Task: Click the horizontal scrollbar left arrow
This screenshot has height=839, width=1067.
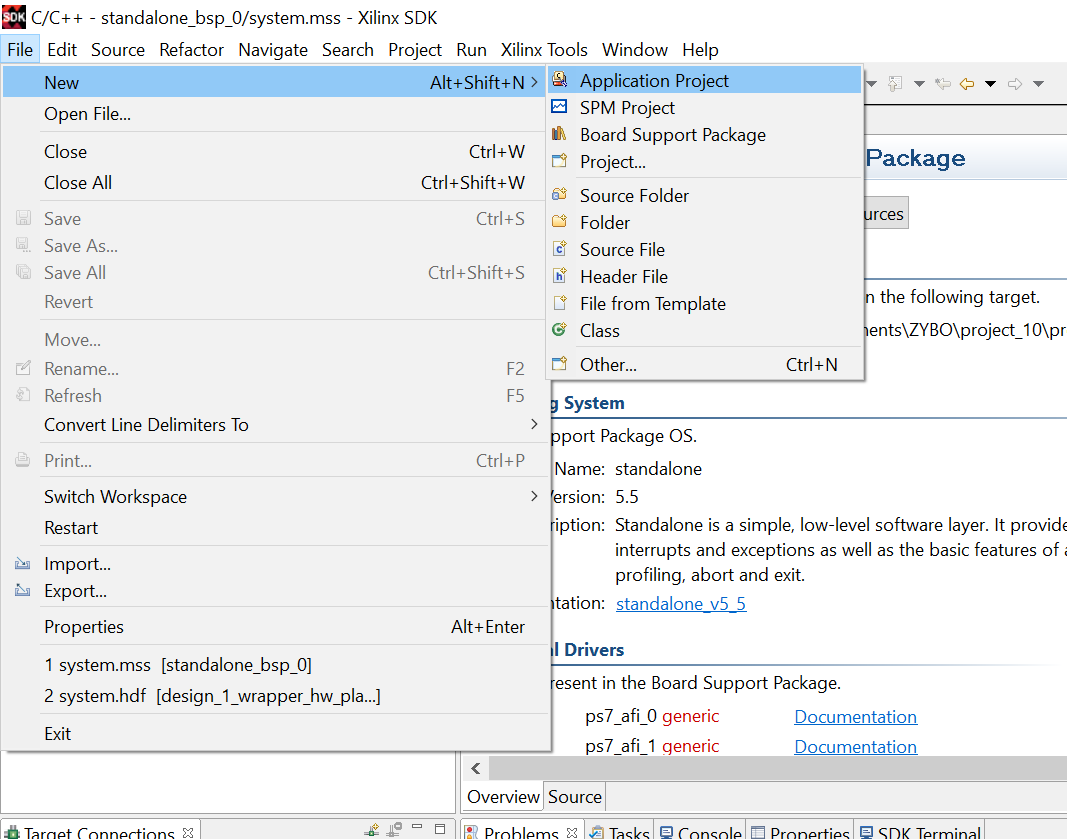Action: [476, 768]
